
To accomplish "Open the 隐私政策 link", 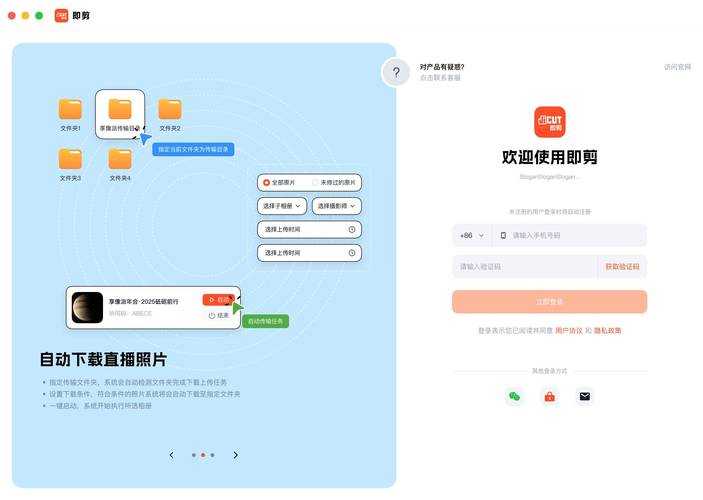I will click(608, 330).
